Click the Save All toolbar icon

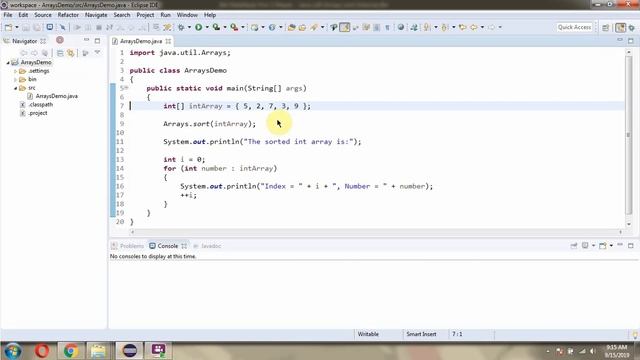(x=37, y=27)
